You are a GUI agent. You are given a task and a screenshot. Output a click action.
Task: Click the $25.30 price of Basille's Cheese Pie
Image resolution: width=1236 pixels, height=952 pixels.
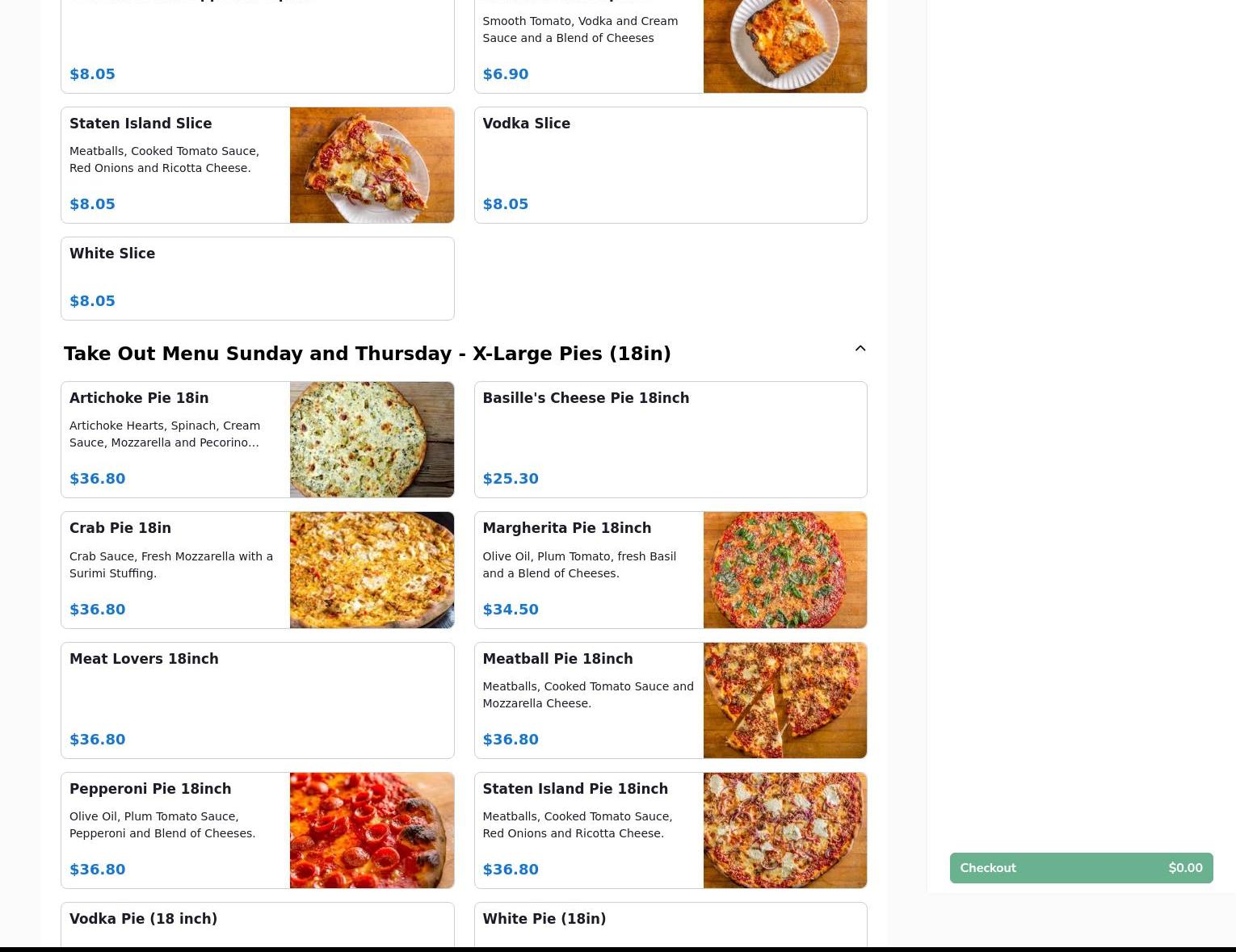pos(510,479)
